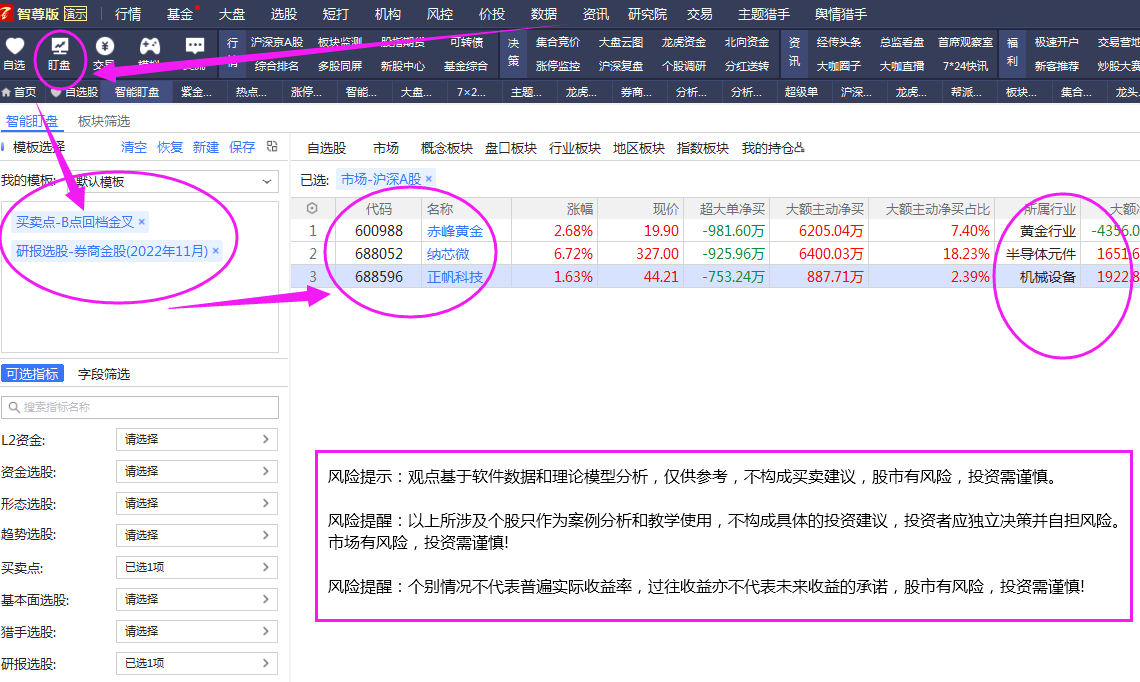Open the 研究院 top menu
This screenshot has width=1140, height=682.
(647, 14)
